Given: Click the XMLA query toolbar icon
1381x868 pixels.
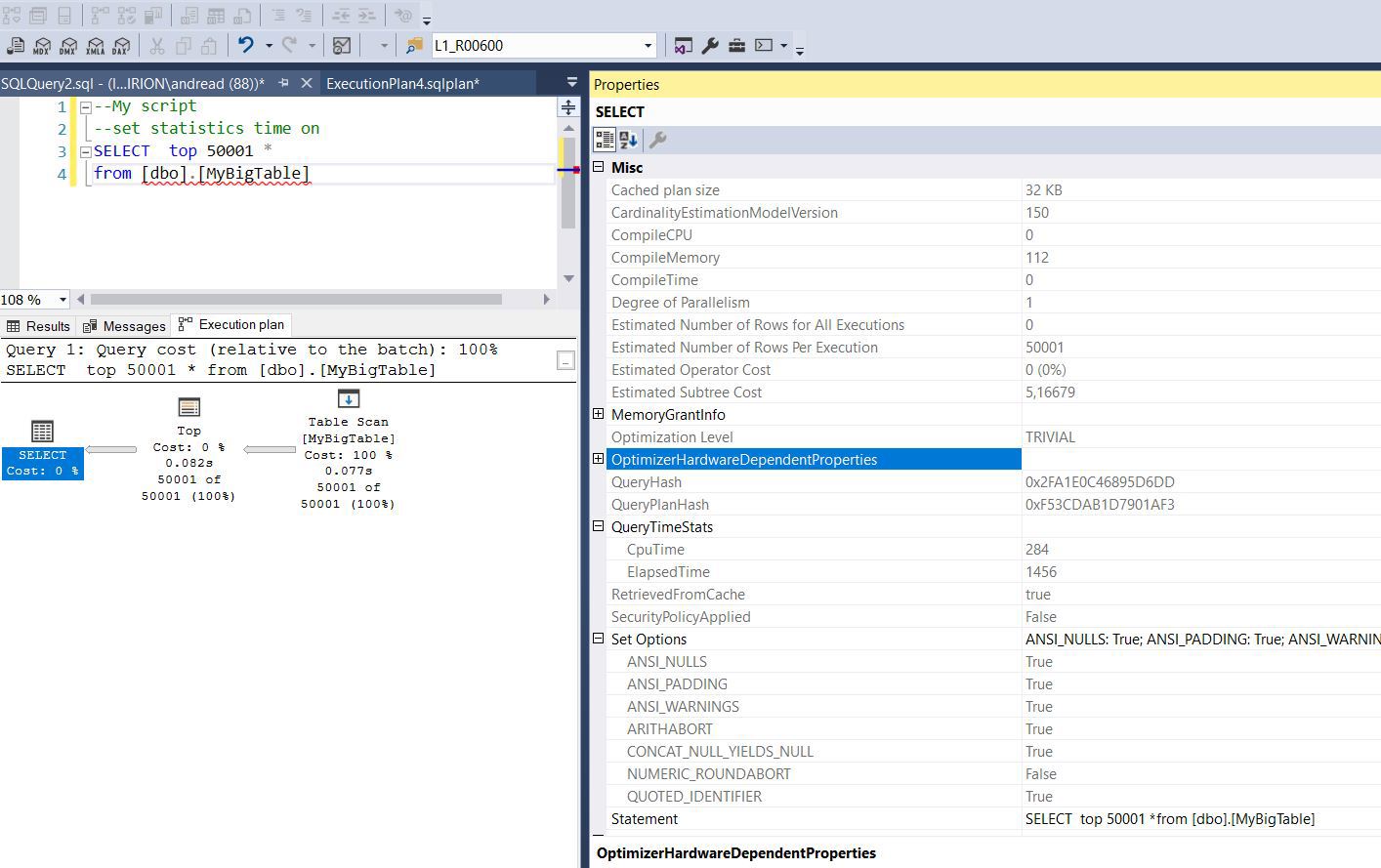Looking at the screenshot, I should 95,46.
